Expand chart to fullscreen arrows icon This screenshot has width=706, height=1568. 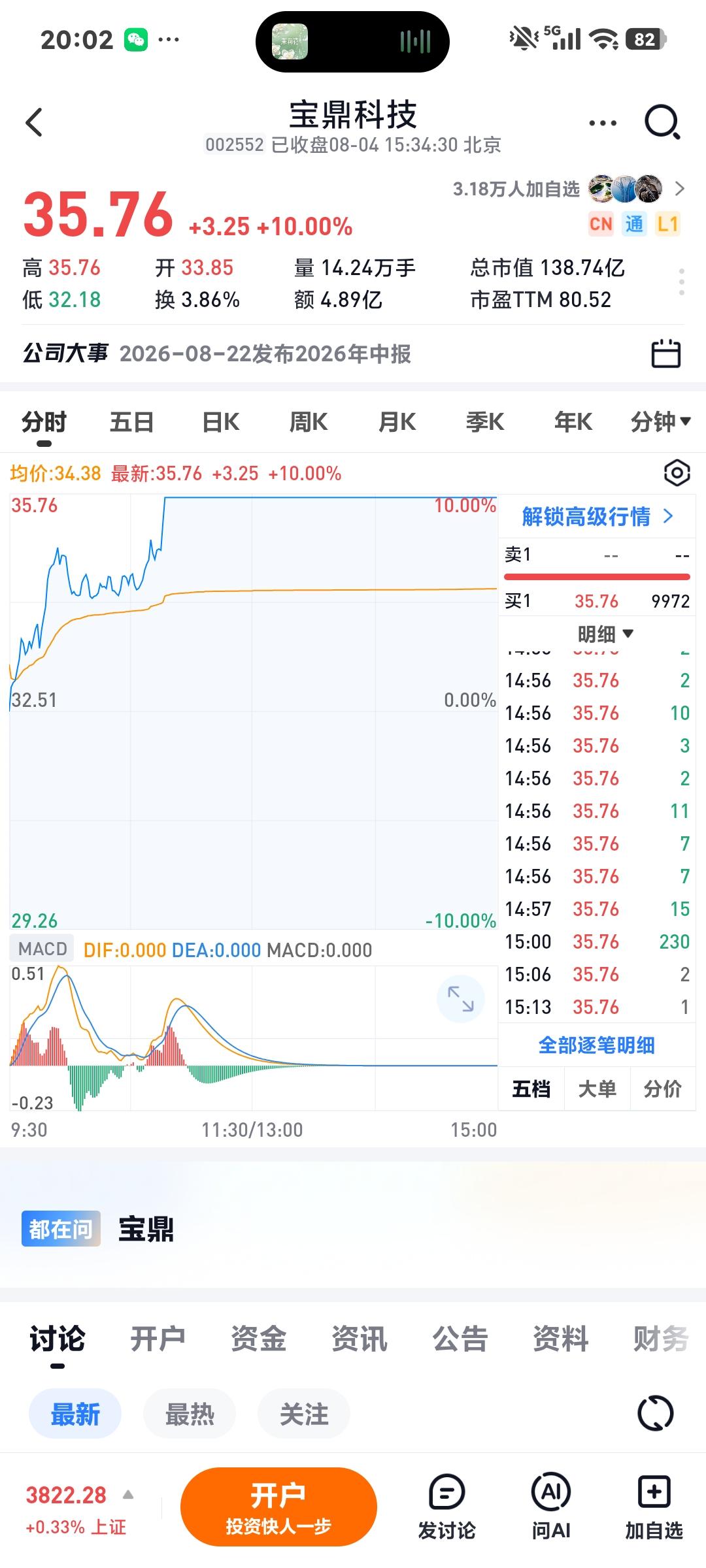[x=460, y=999]
